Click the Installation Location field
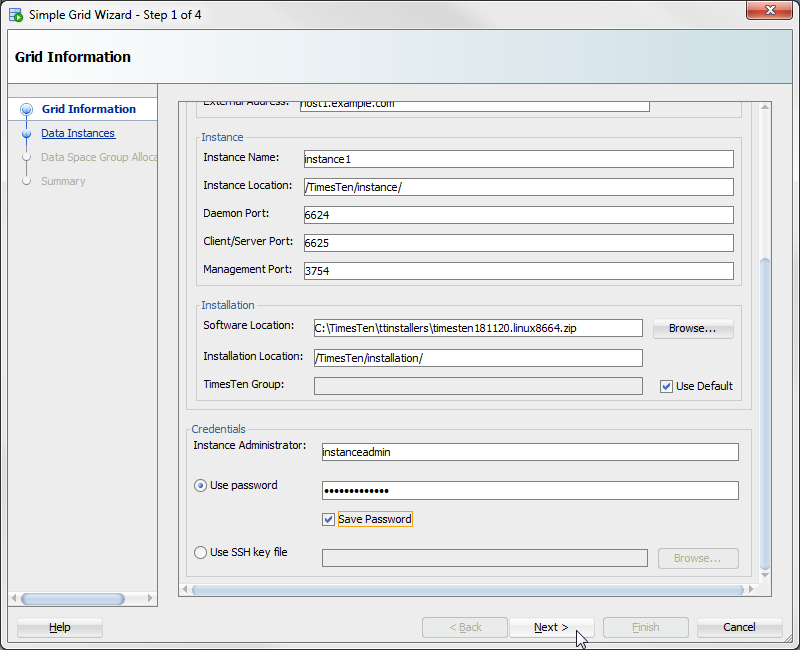This screenshot has width=800, height=650. 478,358
